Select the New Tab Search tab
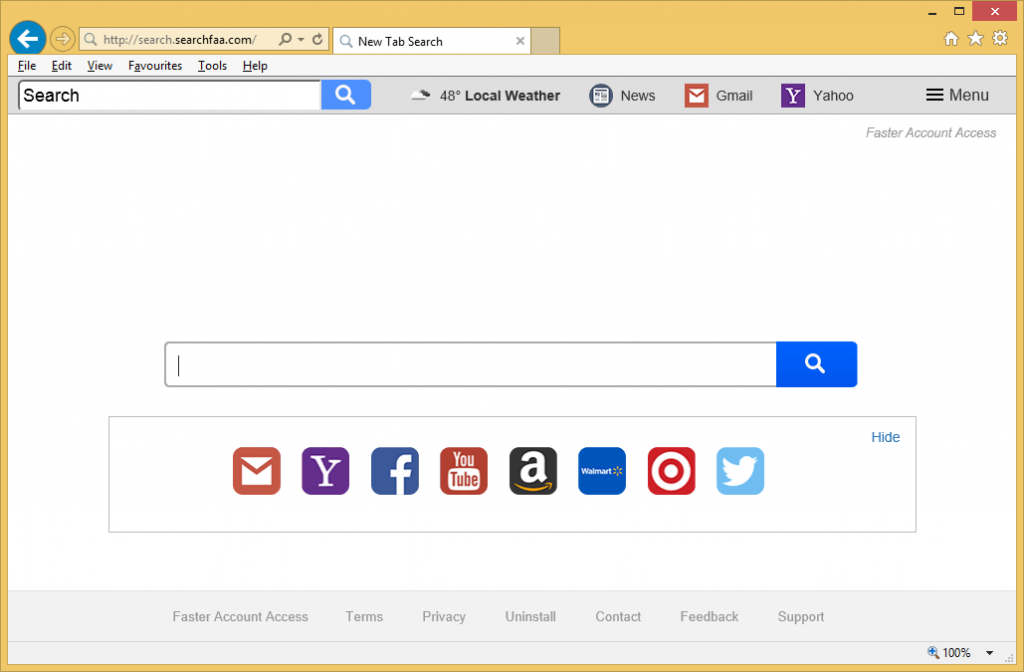The height and width of the screenshot is (672, 1024). pos(431,41)
